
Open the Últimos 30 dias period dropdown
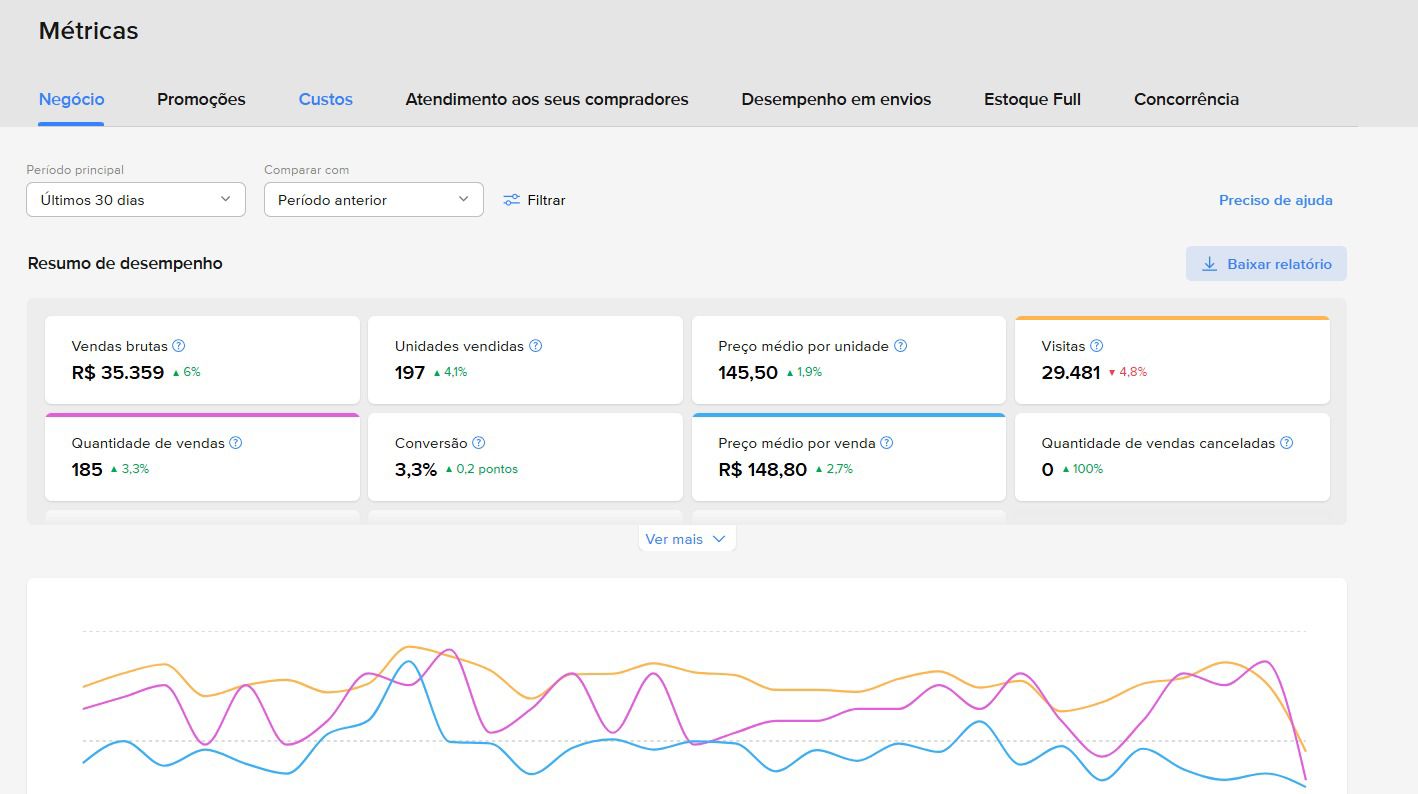135,199
